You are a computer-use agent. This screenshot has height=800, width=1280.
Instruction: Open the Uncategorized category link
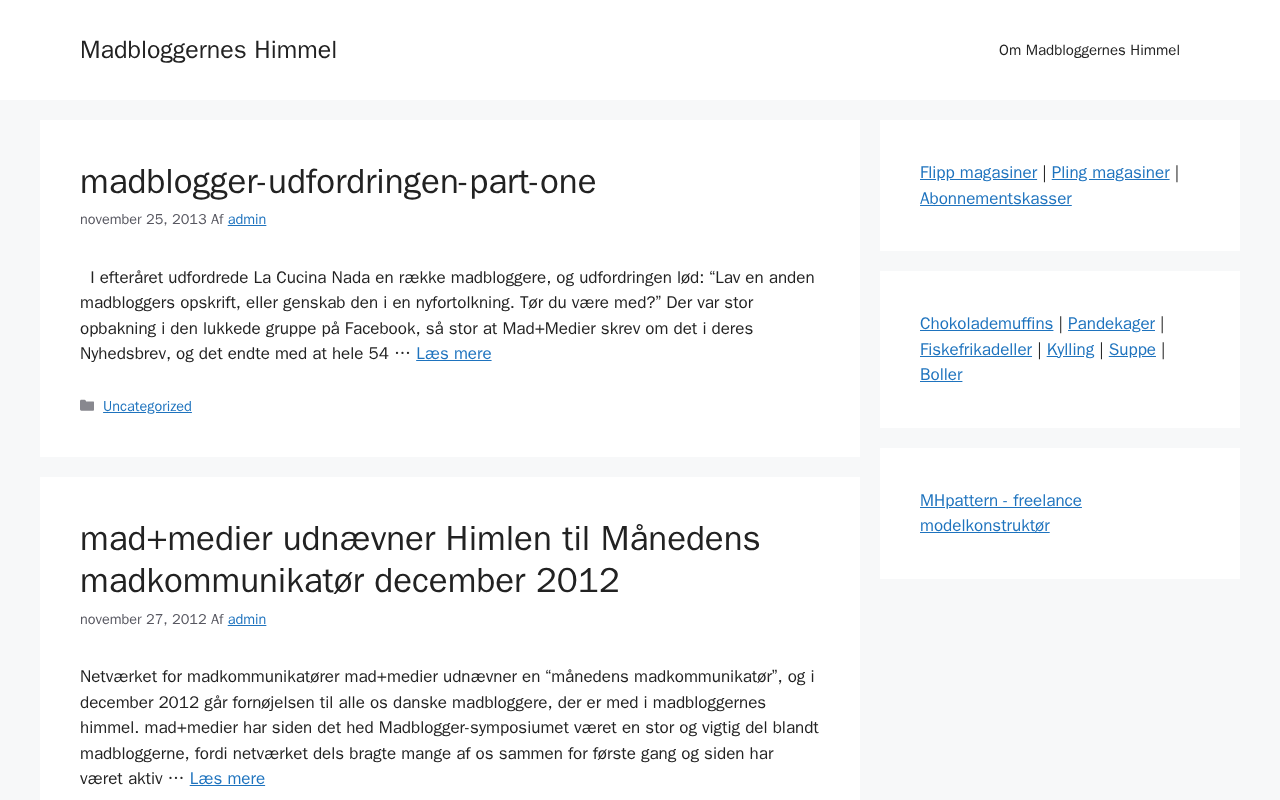[x=147, y=406]
